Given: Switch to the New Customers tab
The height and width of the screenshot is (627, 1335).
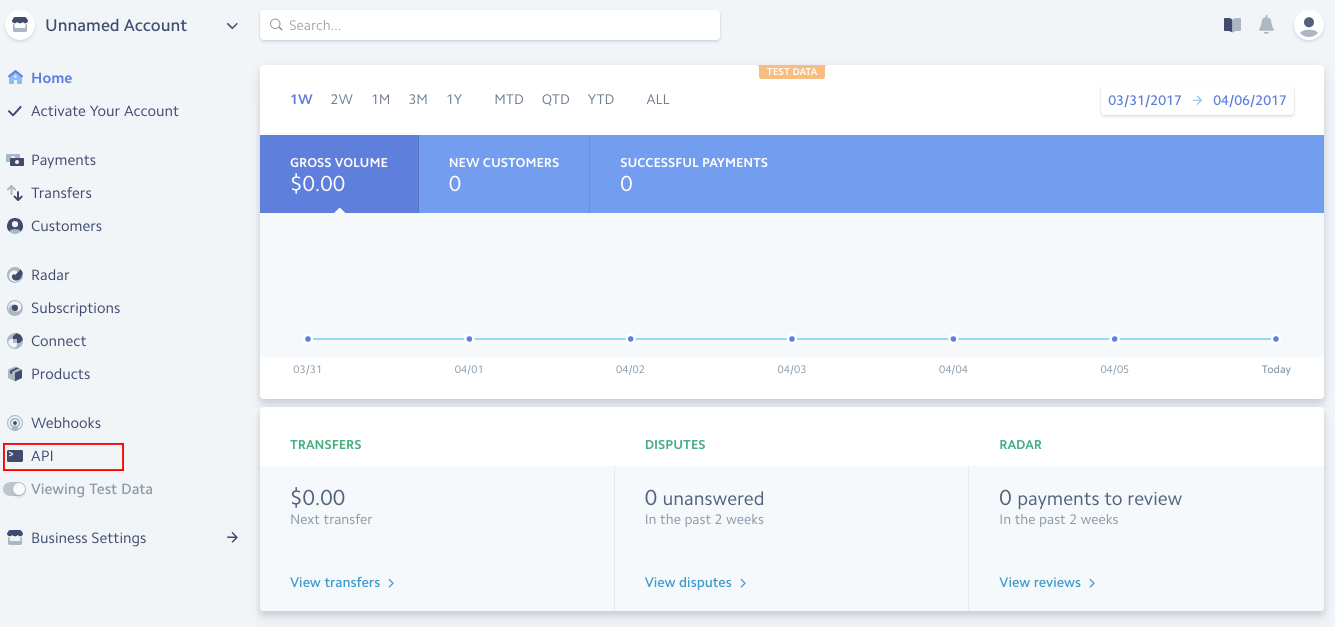Looking at the screenshot, I should [504, 174].
